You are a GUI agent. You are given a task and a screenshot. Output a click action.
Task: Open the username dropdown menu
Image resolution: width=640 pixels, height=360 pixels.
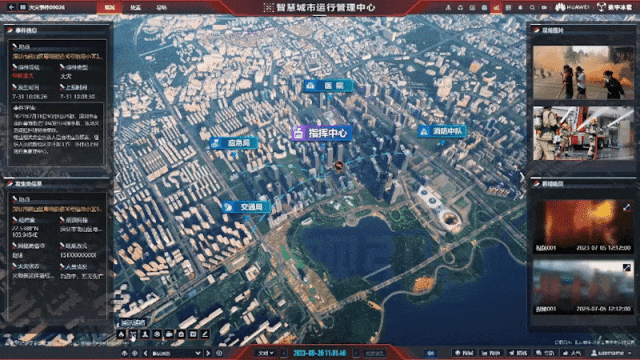click(x=611, y=353)
